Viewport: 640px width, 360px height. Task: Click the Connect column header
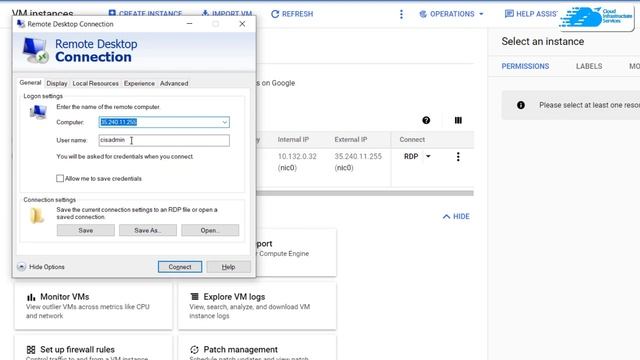[x=412, y=140]
